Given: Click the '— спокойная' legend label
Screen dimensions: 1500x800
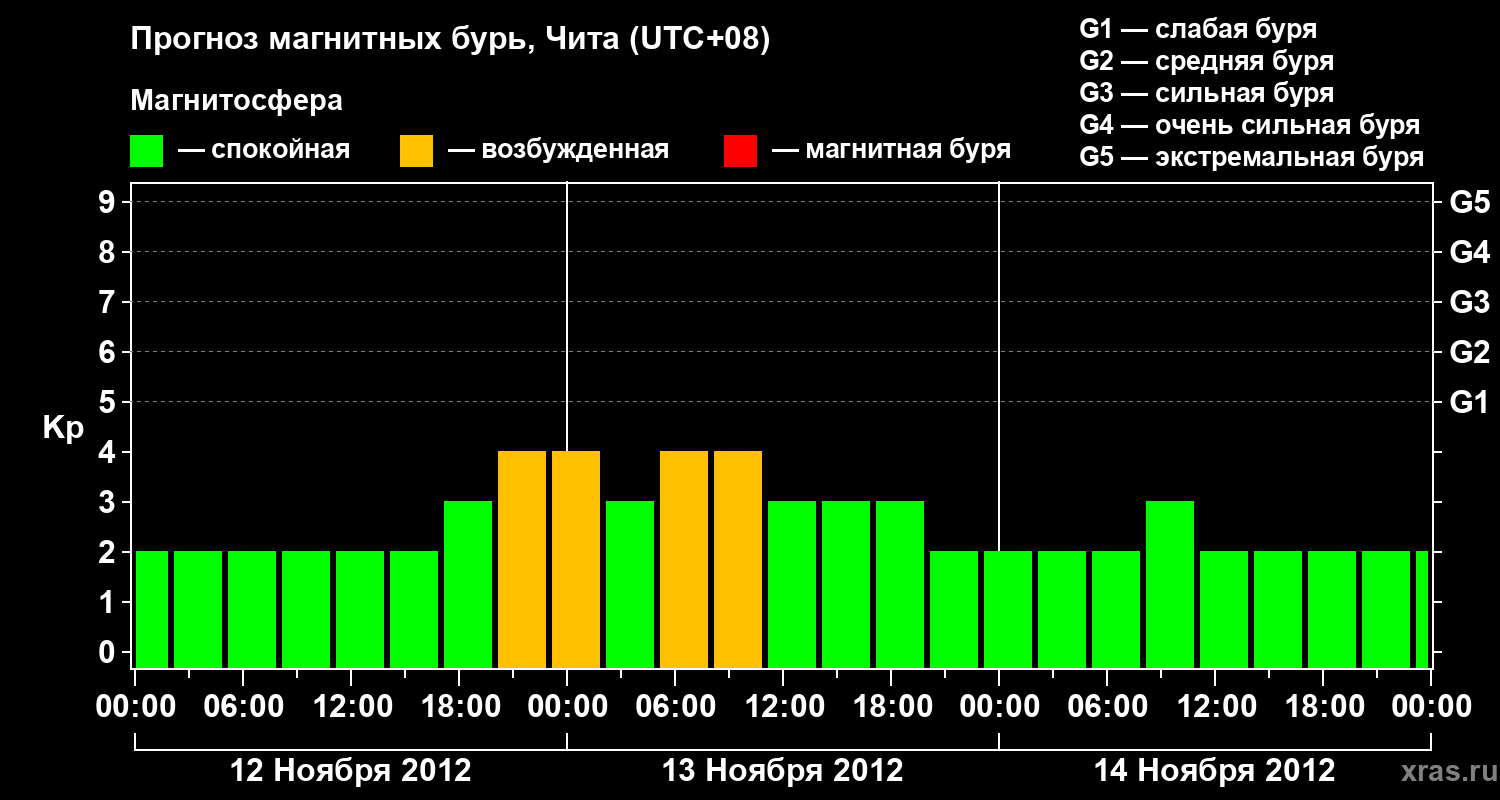Looking at the screenshot, I should click(x=264, y=151).
